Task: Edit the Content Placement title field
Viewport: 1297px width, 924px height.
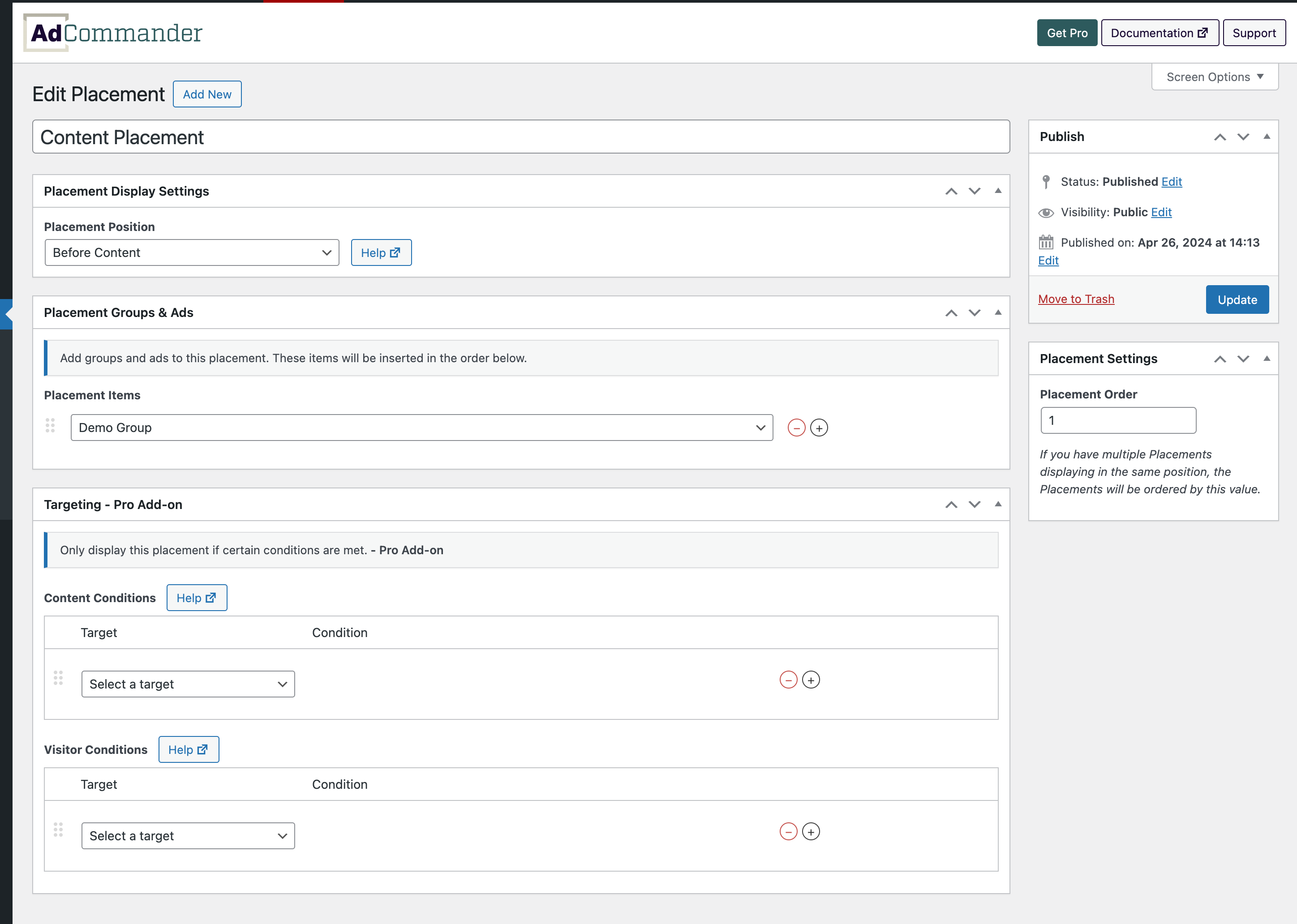Action: [521, 137]
